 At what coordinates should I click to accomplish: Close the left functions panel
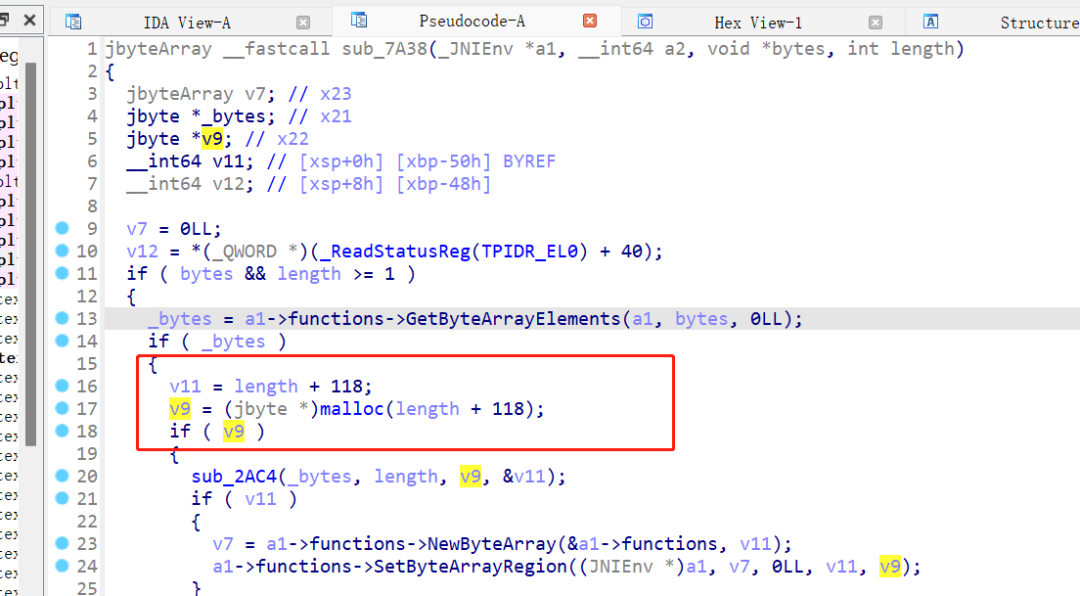coord(29,20)
